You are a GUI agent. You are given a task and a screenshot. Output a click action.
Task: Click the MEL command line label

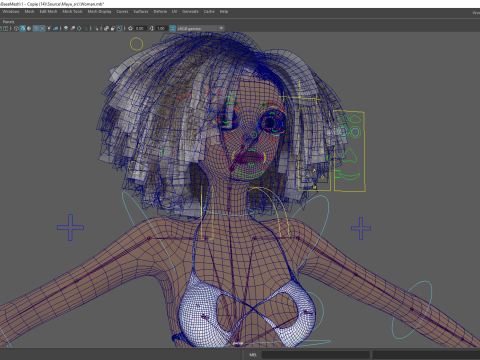pos(253,355)
